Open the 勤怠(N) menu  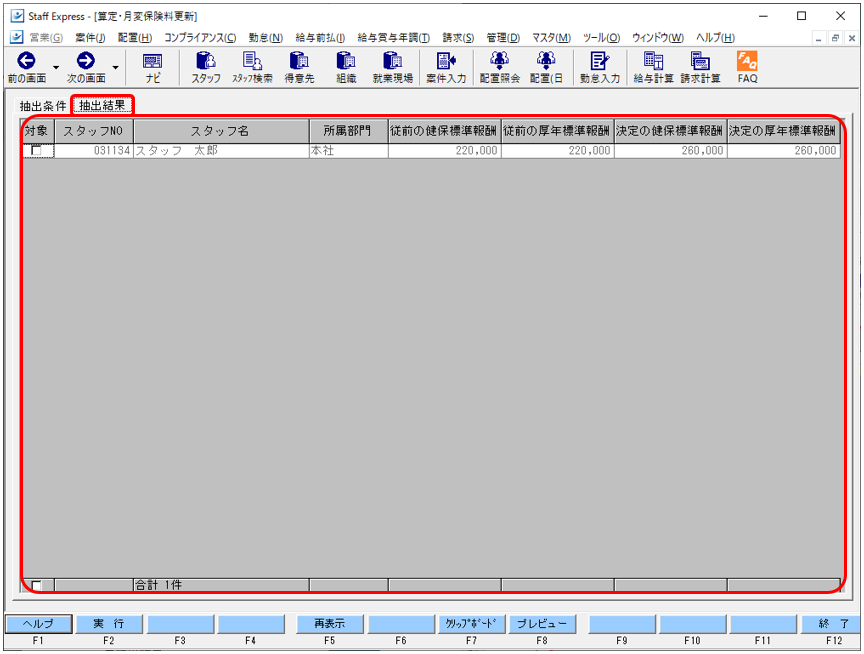[266, 37]
